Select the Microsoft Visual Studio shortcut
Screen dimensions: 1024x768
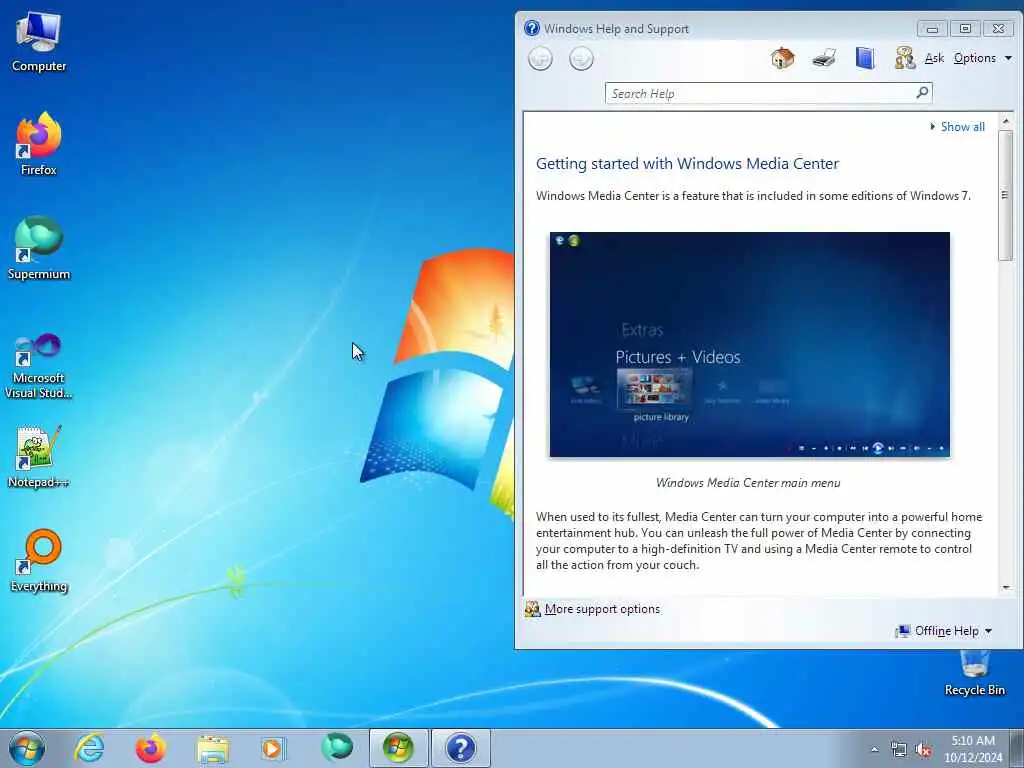(x=39, y=366)
